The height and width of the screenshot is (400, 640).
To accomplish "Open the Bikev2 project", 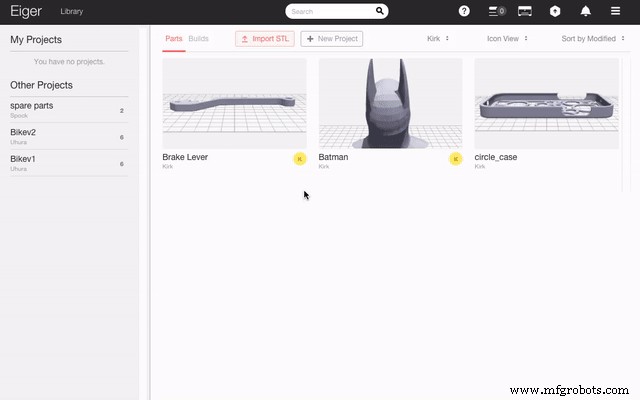I will click(x=69, y=136).
